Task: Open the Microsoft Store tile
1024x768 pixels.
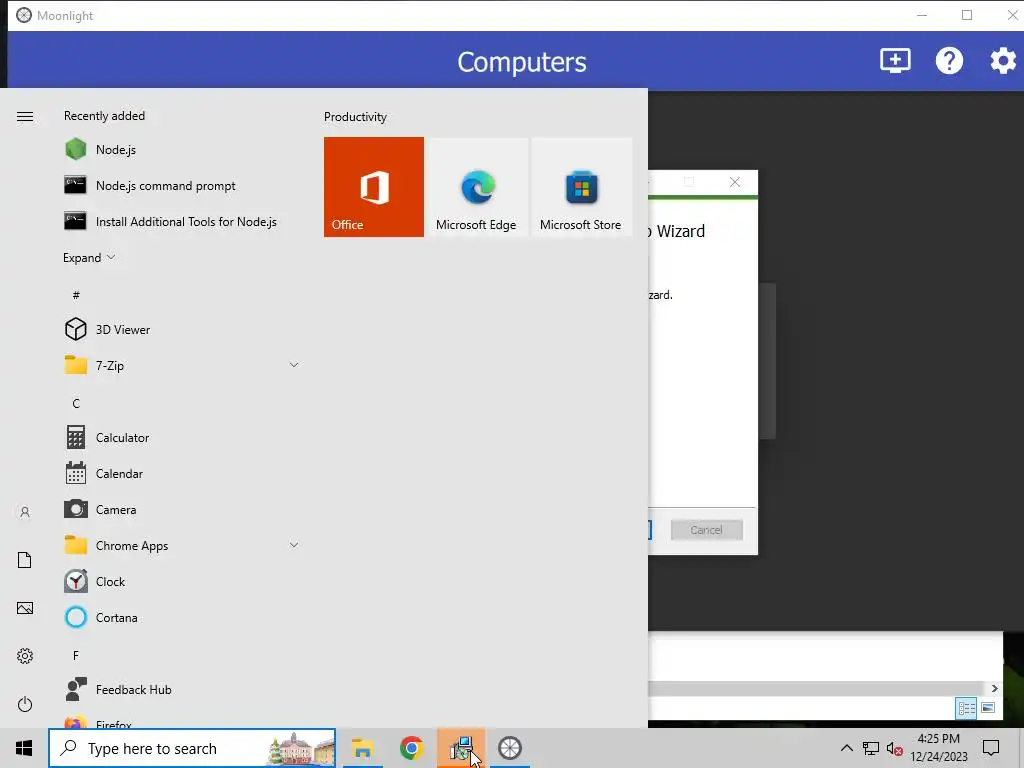Action: (581, 187)
